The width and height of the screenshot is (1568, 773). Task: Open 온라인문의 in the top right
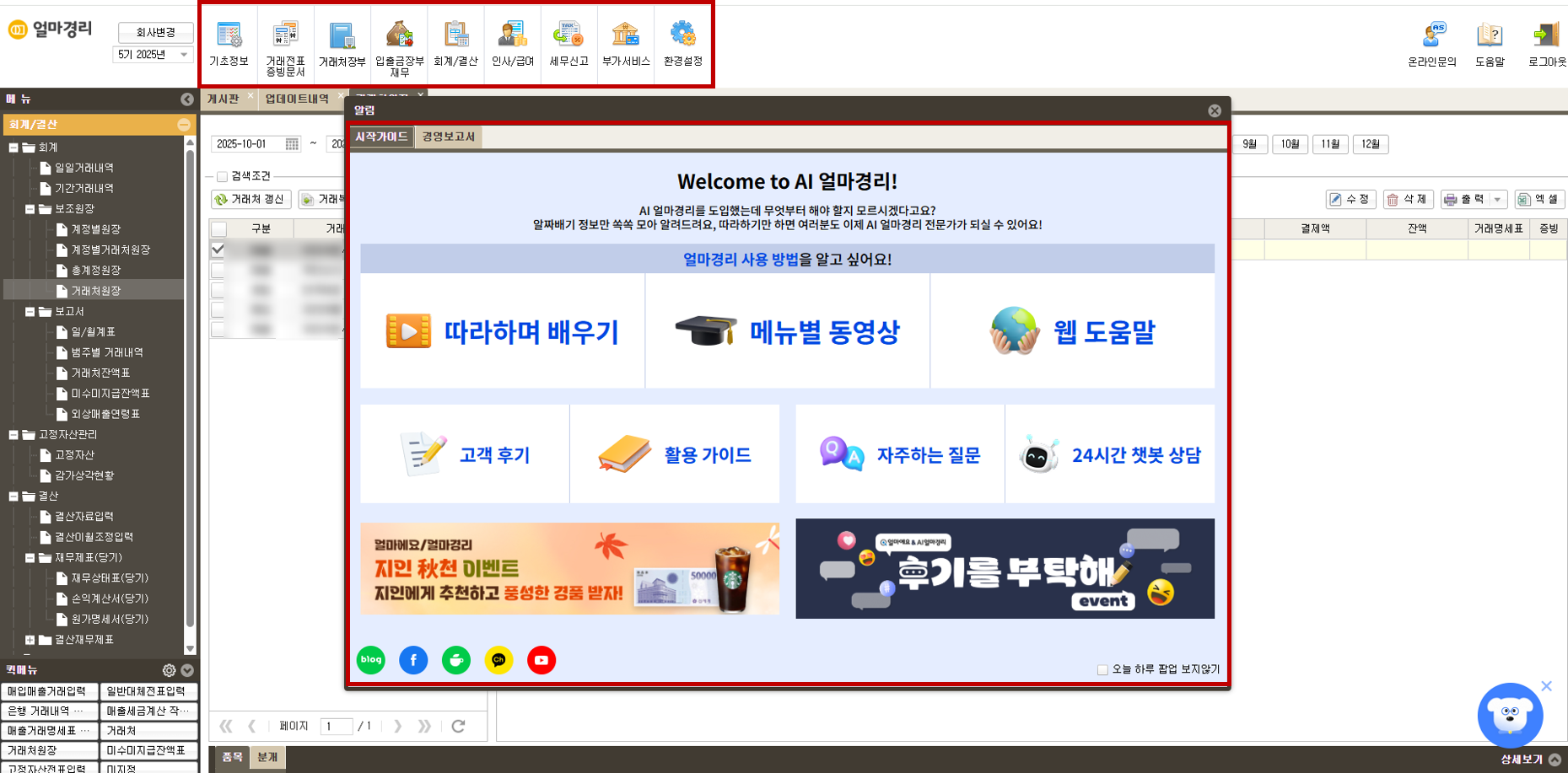1431,42
